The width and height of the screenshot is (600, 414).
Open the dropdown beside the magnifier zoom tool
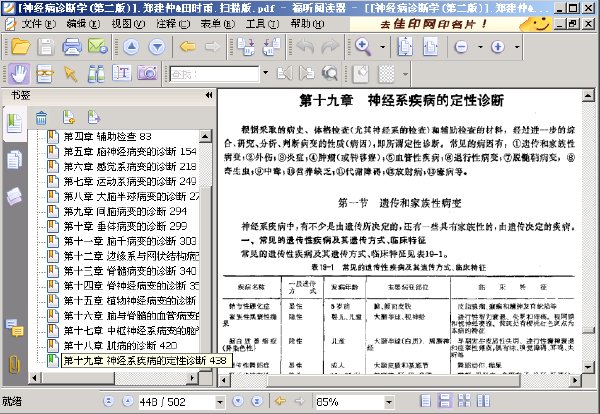coord(382,47)
